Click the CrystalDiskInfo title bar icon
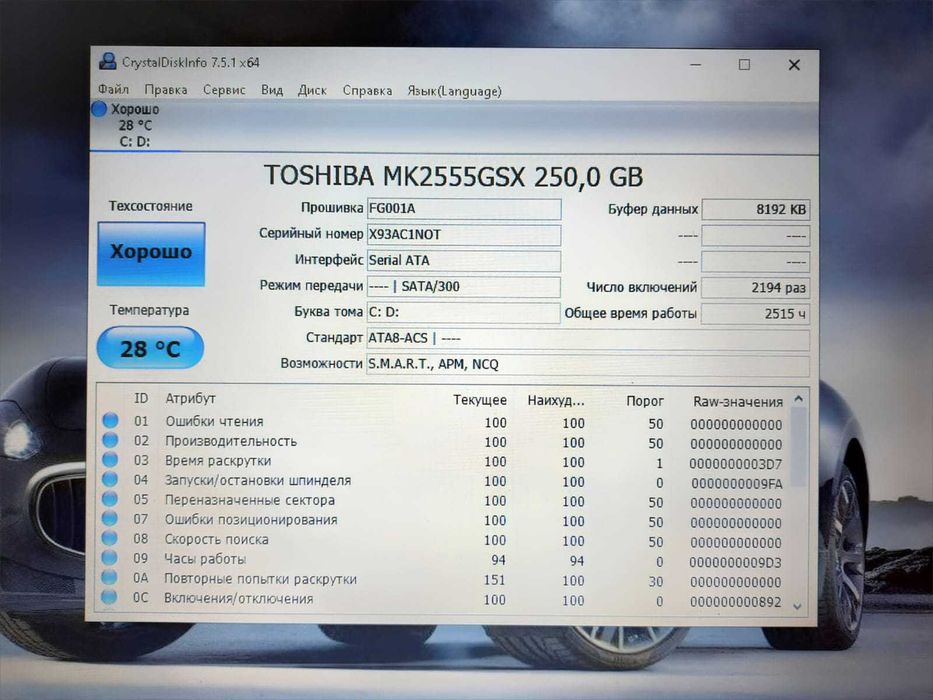Image resolution: width=933 pixels, height=700 pixels. [108, 61]
